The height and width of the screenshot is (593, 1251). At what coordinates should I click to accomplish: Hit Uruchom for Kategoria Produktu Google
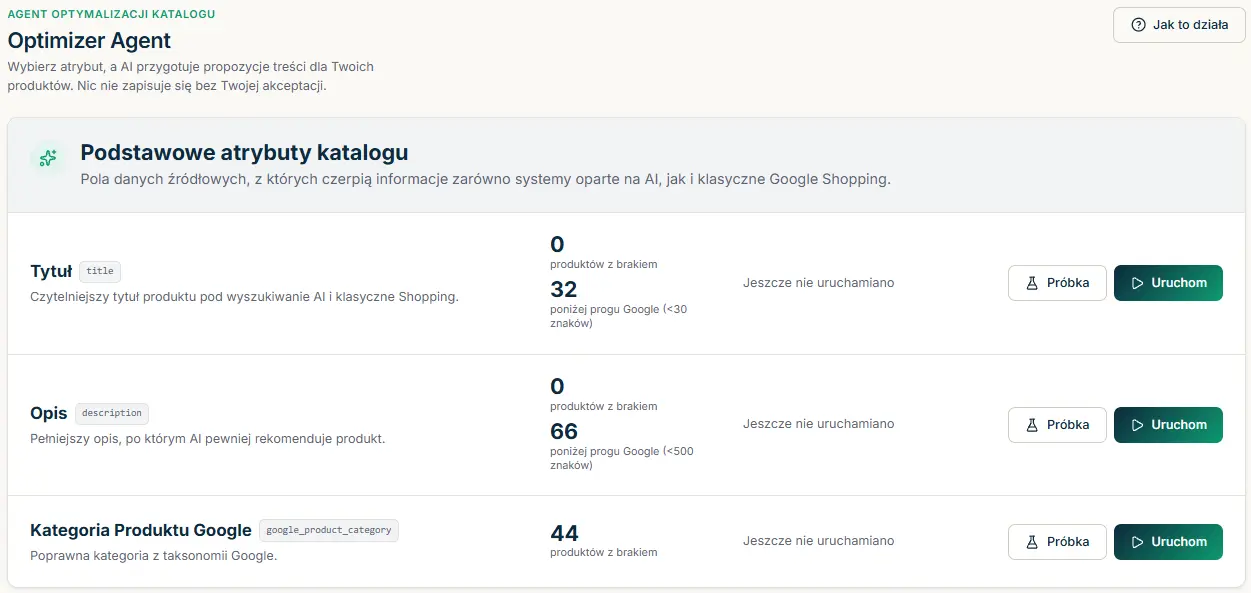point(1168,542)
